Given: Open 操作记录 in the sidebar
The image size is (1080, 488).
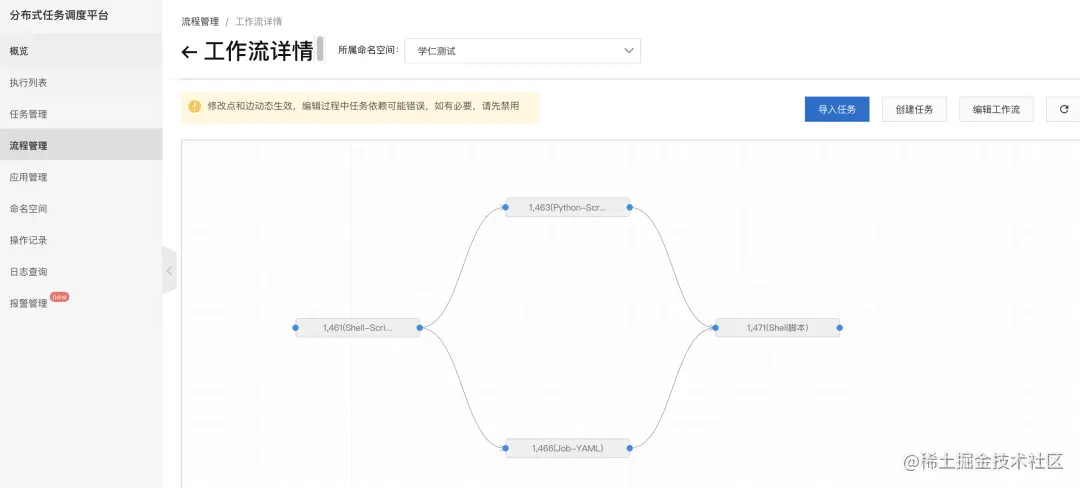Looking at the screenshot, I should click(81, 240).
